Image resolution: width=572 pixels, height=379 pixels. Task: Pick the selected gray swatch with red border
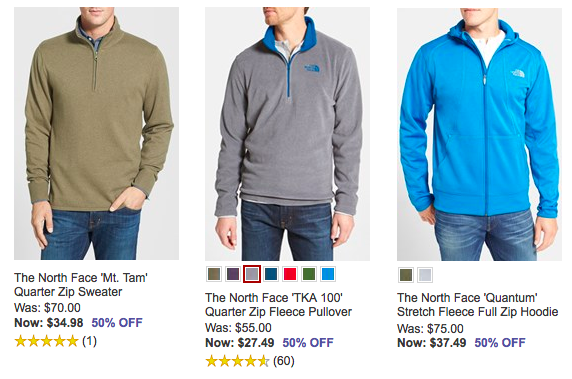[252, 274]
